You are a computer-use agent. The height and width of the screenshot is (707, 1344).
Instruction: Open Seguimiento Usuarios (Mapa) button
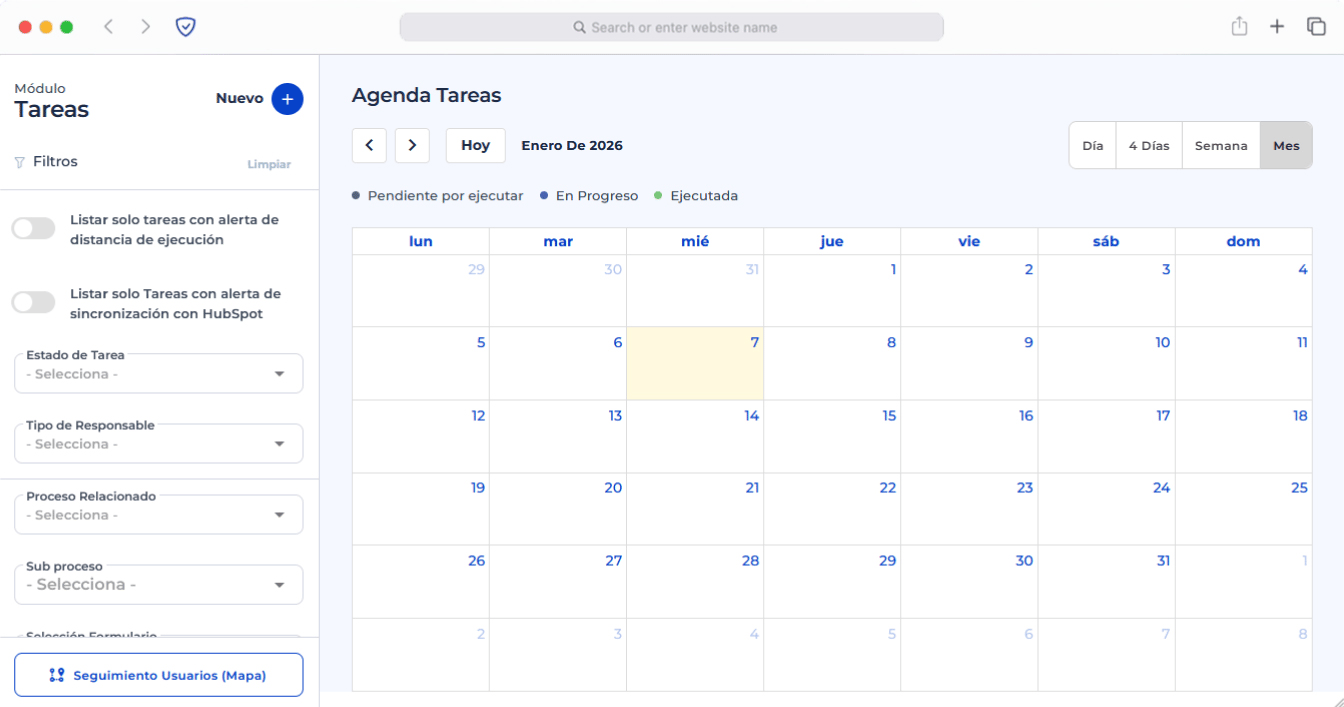[158, 675]
